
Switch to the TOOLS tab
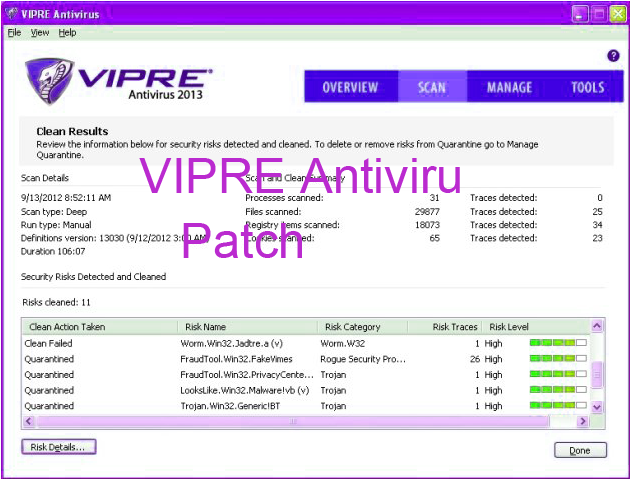click(587, 87)
